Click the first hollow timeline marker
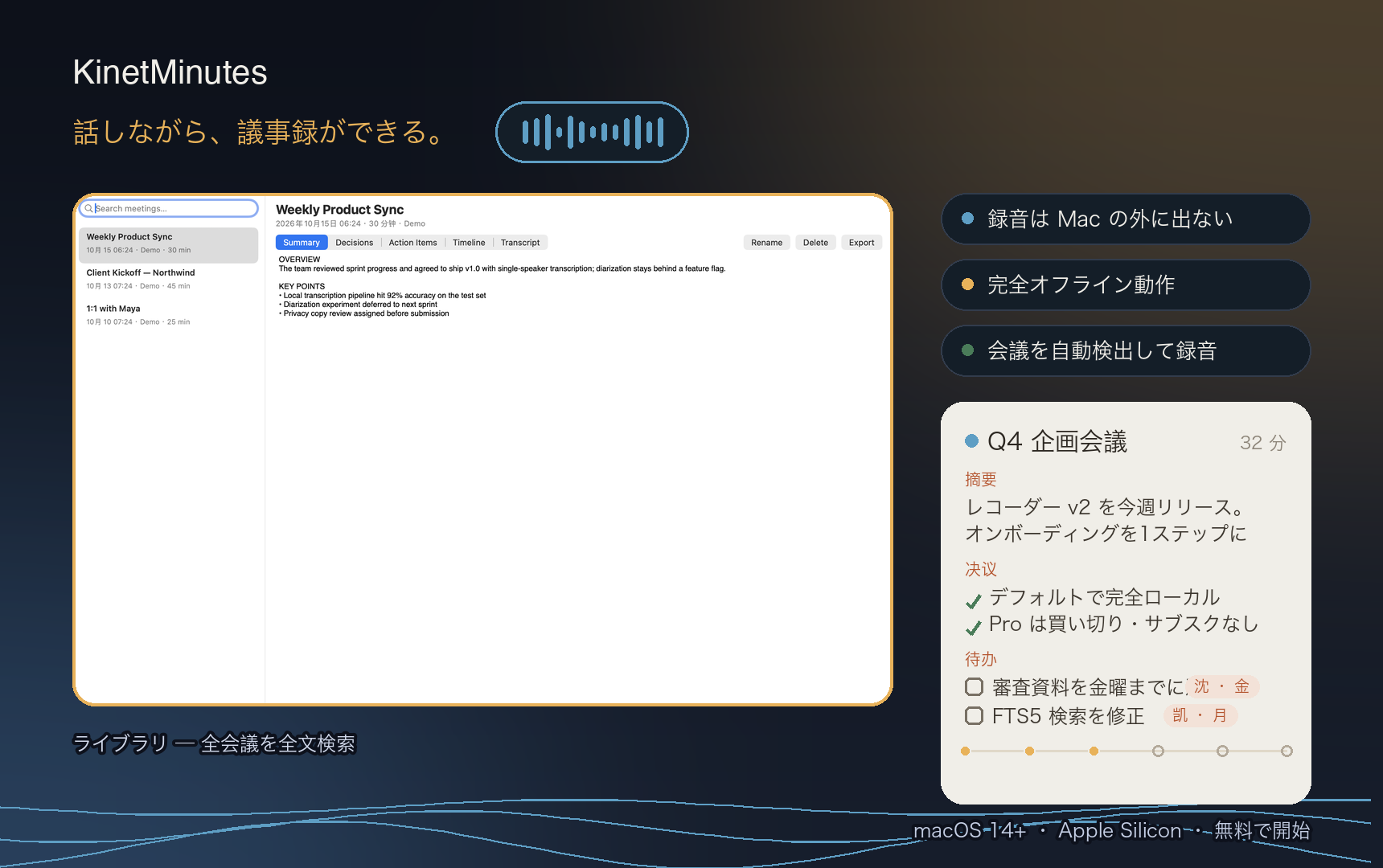 [x=1158, y=751]
